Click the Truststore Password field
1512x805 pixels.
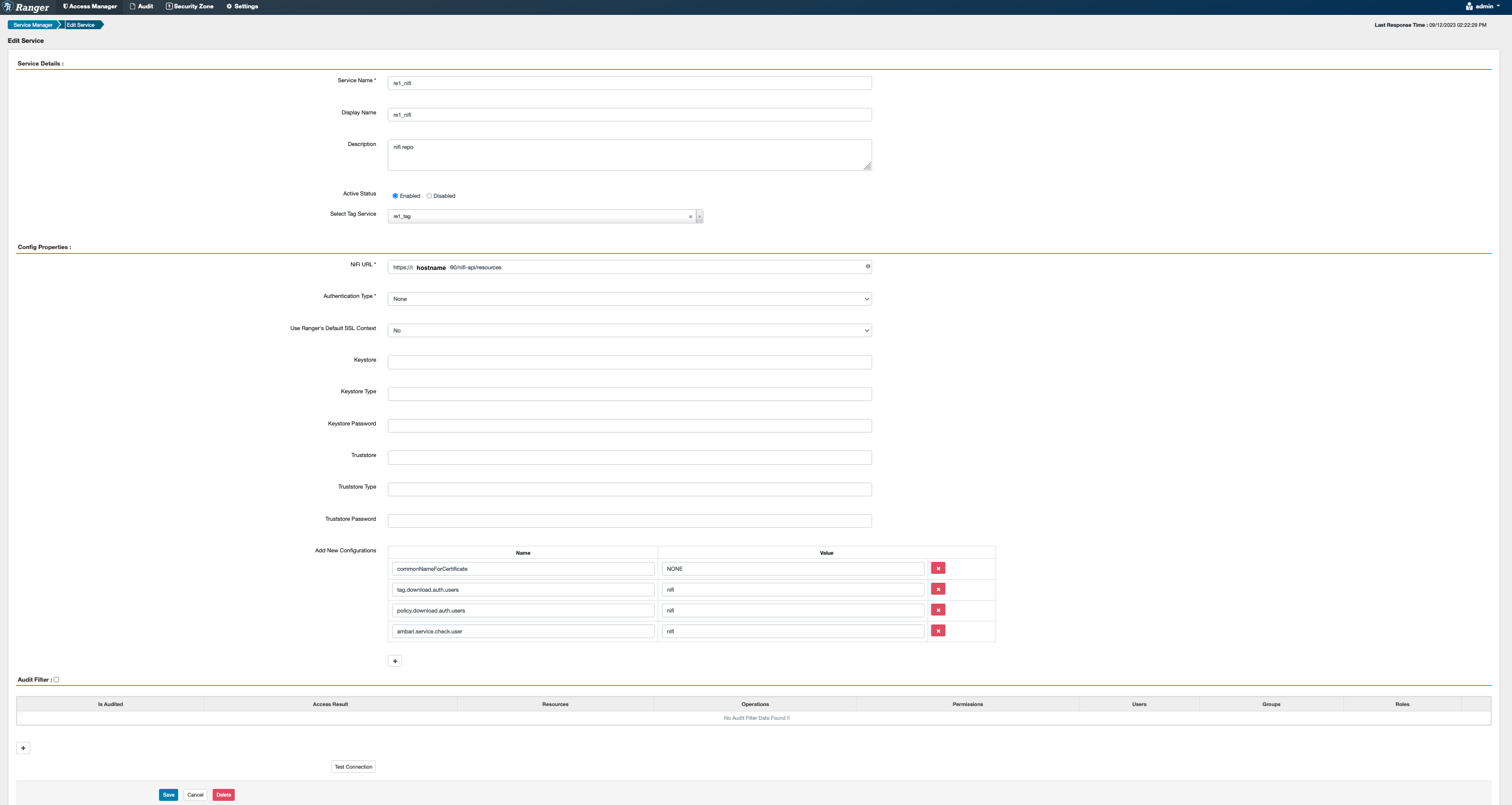click(x=630, y=521)
